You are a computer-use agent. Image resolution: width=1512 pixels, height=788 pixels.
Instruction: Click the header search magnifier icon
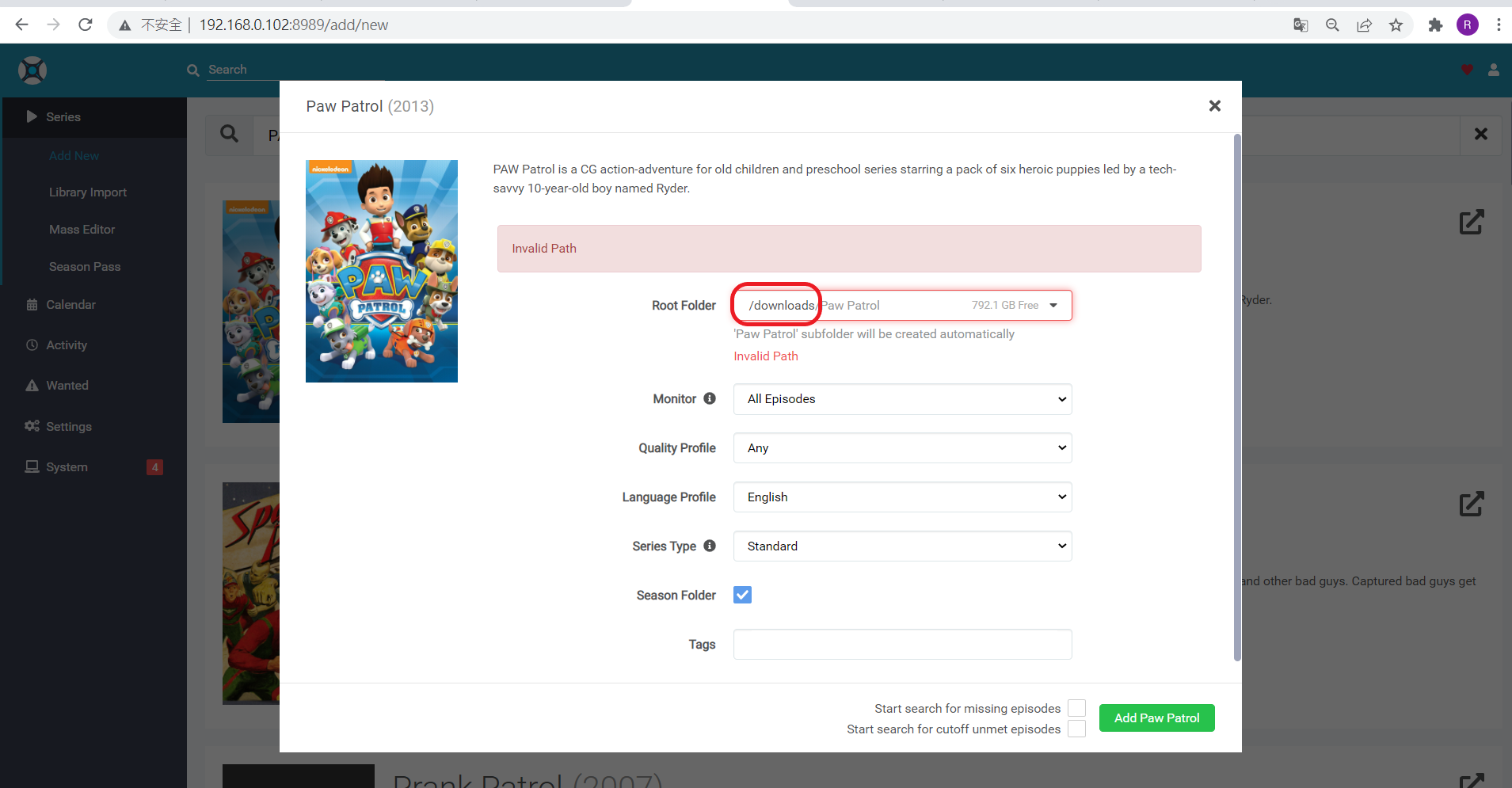click(192, 70)
